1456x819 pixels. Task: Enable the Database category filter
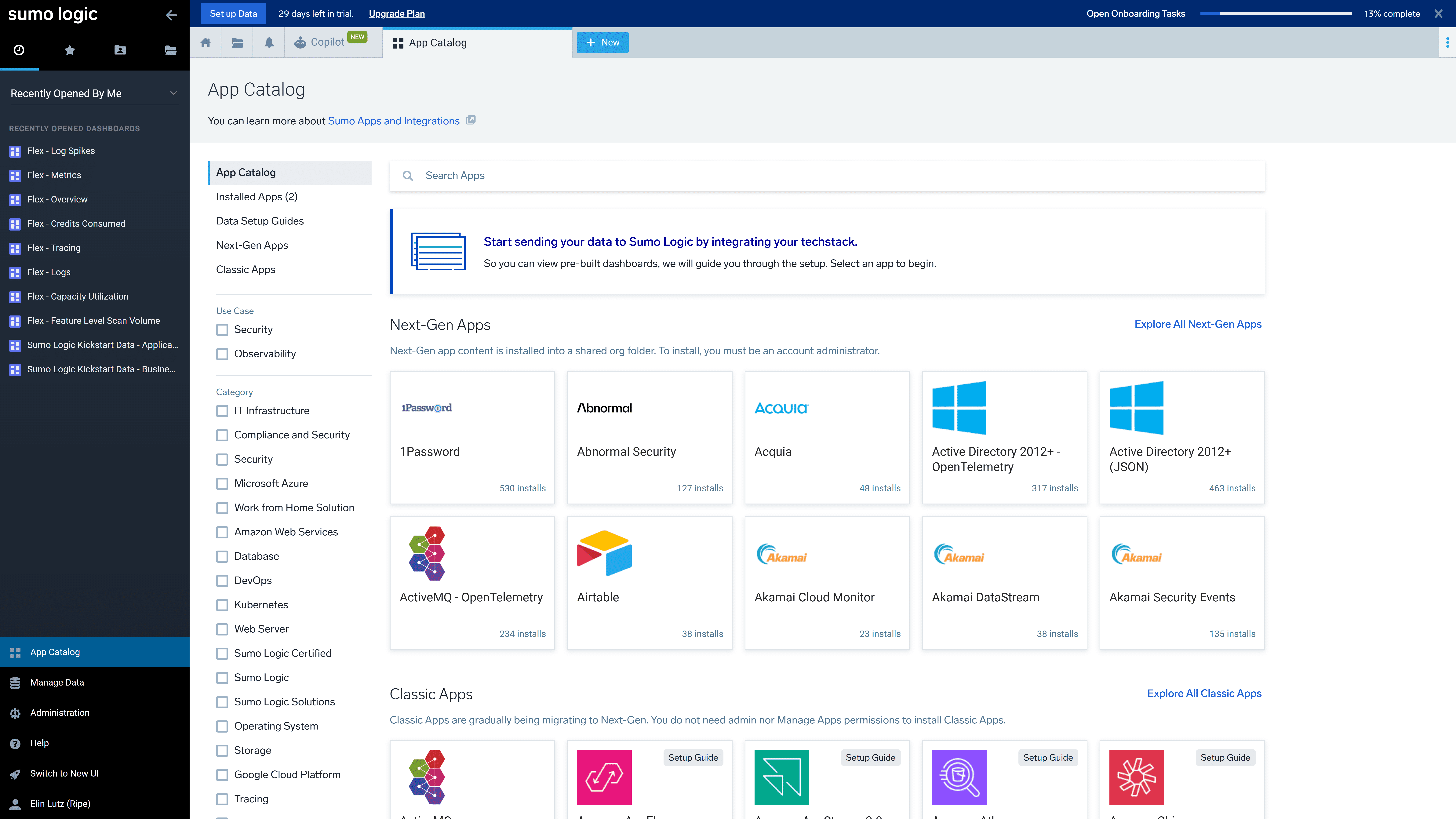click(x=222, y=557)
